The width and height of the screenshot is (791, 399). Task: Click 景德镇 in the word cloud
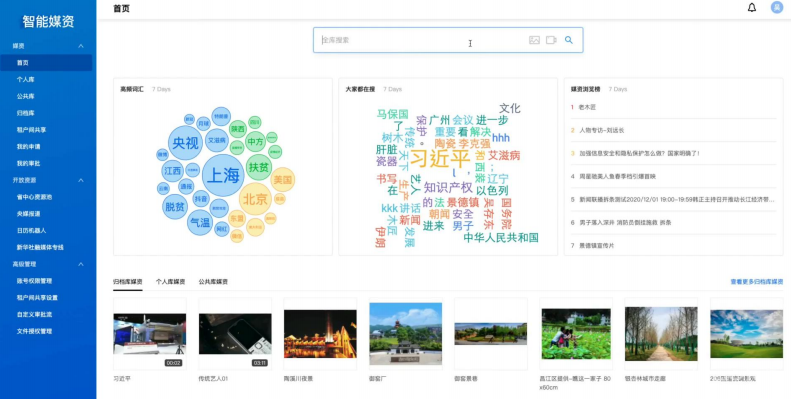coord(463,202)
